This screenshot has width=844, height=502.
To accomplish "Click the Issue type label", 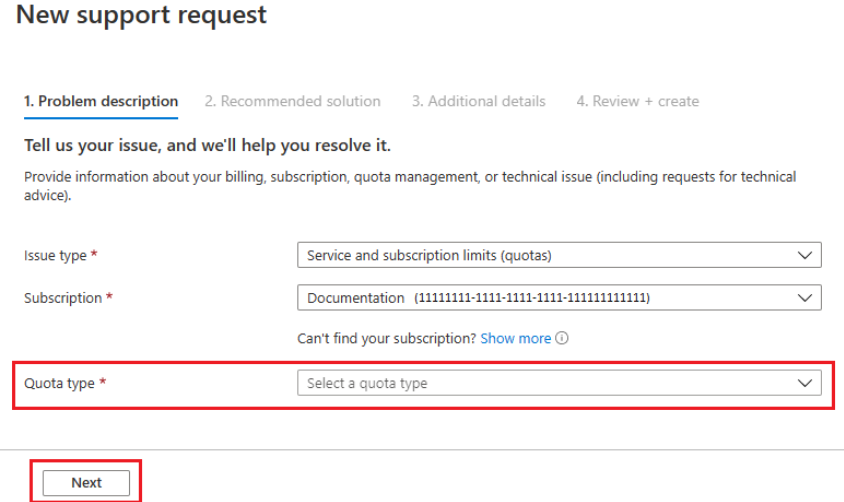I will pyautogui.click(x=55, y=255).
